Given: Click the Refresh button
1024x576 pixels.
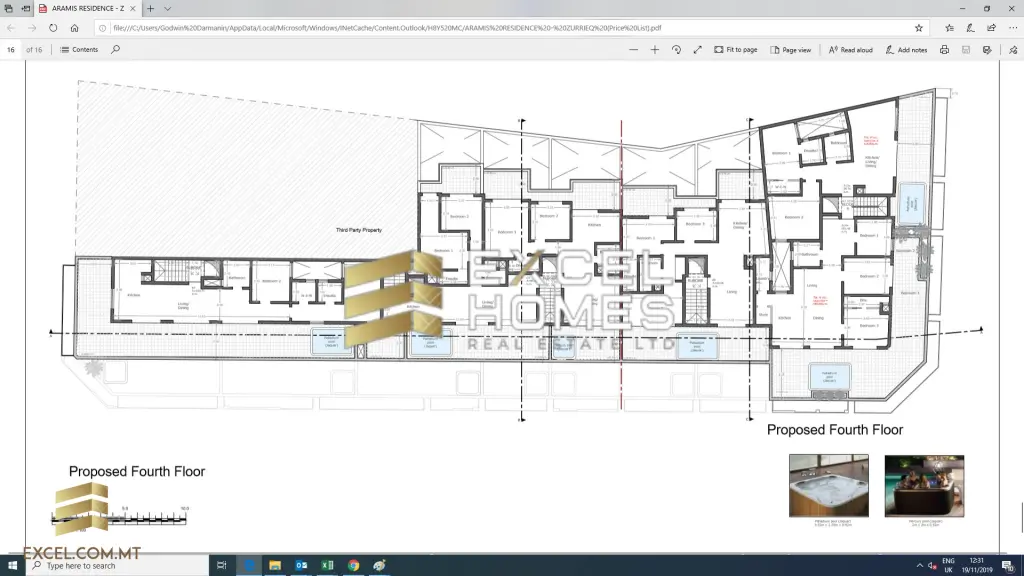Looking at the screenshot, I should pos(51,28).
